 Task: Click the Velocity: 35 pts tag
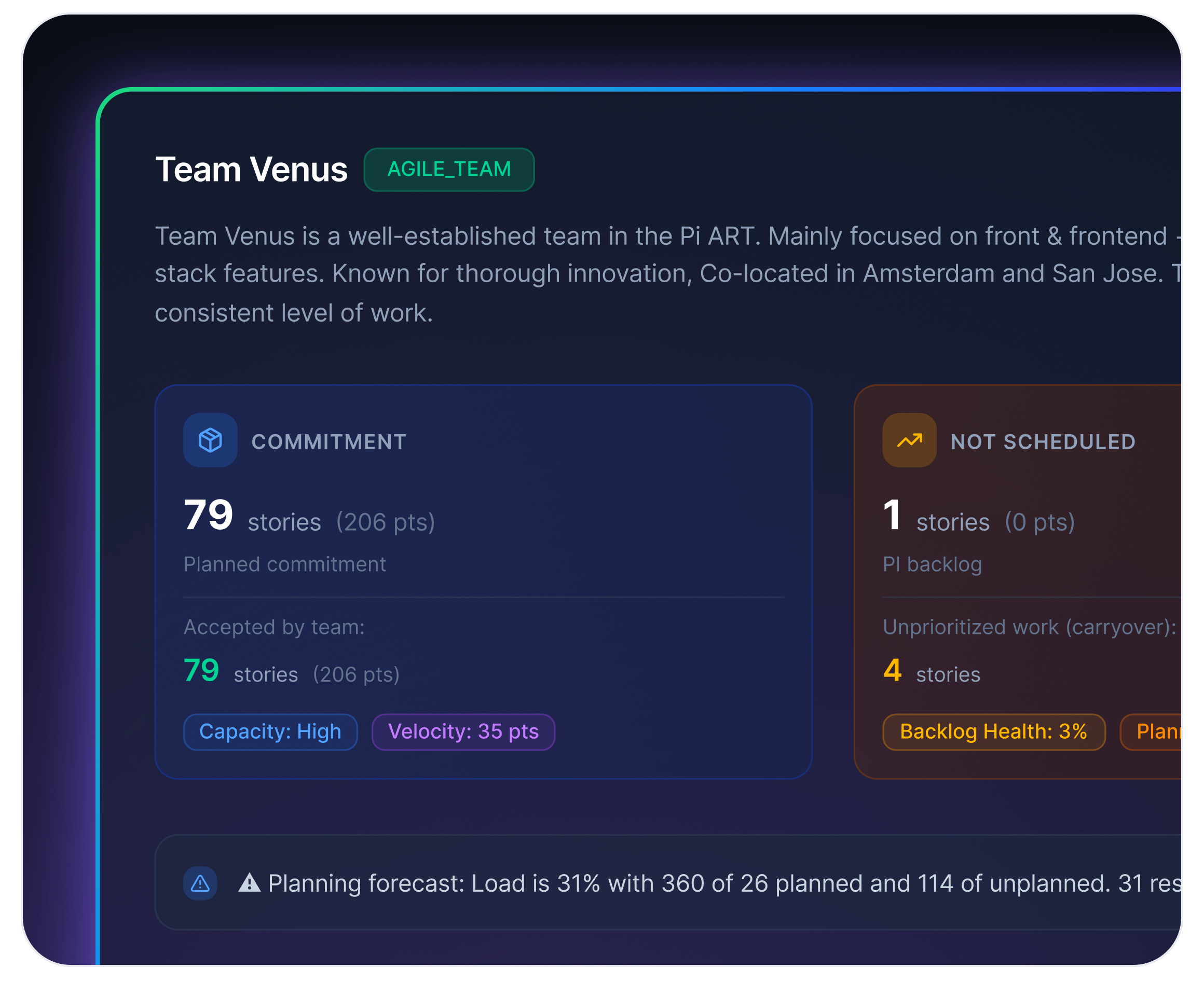point(463,732)
